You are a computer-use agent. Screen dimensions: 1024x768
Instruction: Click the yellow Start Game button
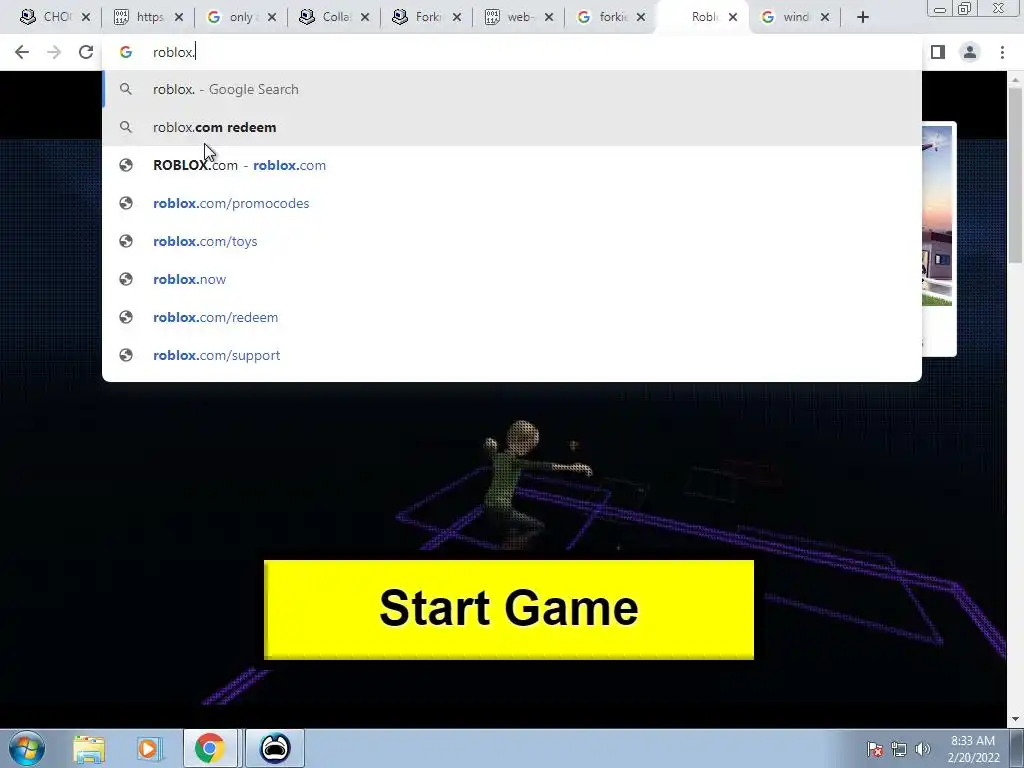509,609
